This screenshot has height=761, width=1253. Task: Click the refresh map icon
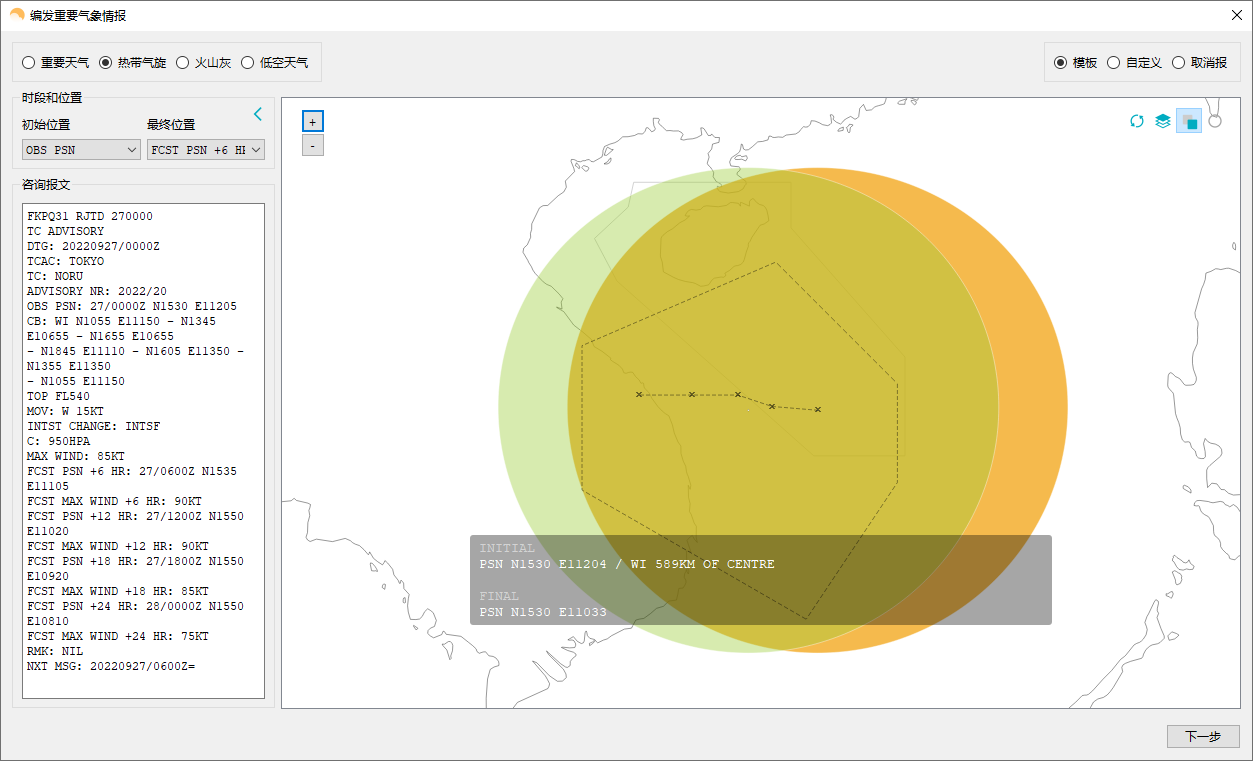point(1137,121)
